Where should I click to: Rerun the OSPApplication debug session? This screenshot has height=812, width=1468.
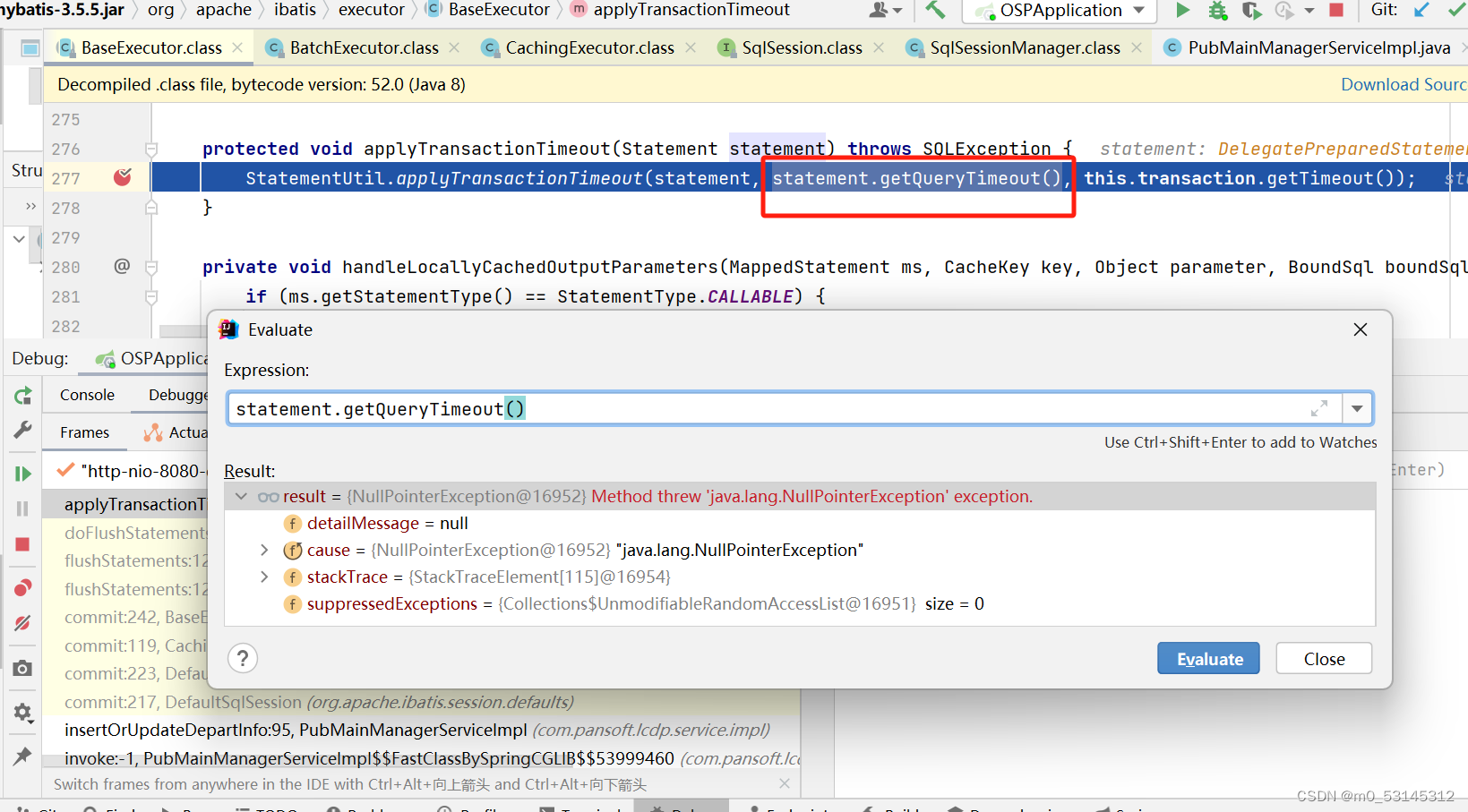tap(21, 394)
